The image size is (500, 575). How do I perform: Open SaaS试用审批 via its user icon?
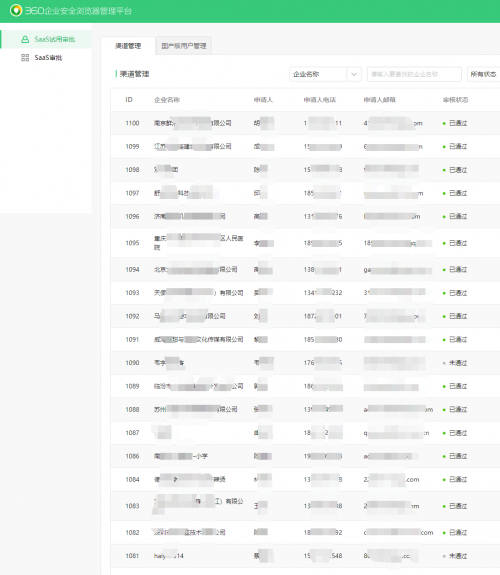coord(25,39)
